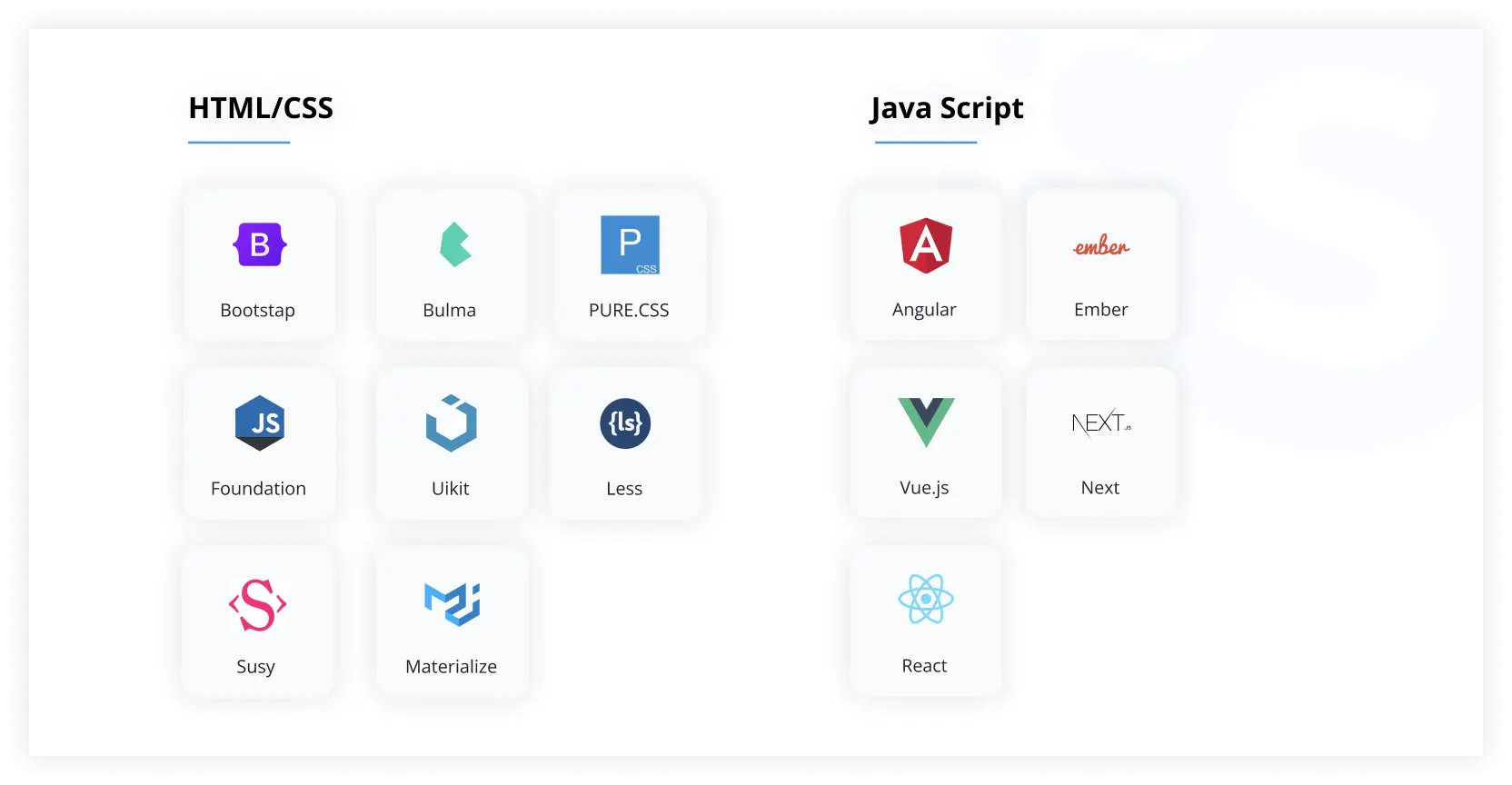
Task: Click the Foundation JS hexagon logo
Action: pos(260,422)
